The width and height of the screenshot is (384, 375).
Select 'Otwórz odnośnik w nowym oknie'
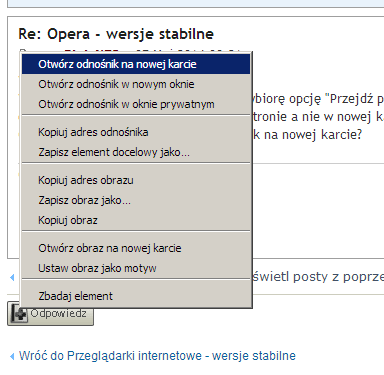(x=136, y=84)
